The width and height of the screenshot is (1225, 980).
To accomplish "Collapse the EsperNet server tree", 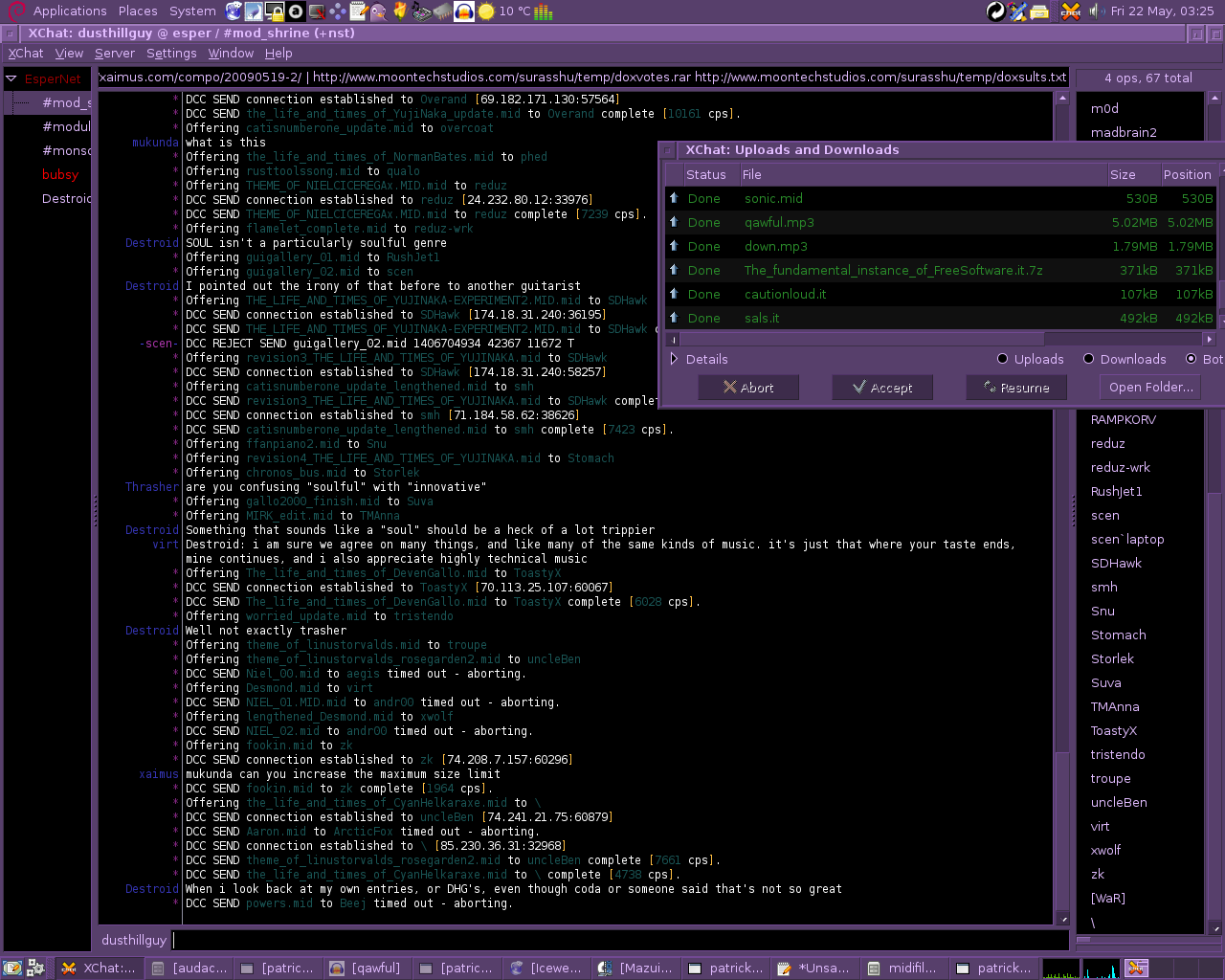I will (x=11, y=79).
